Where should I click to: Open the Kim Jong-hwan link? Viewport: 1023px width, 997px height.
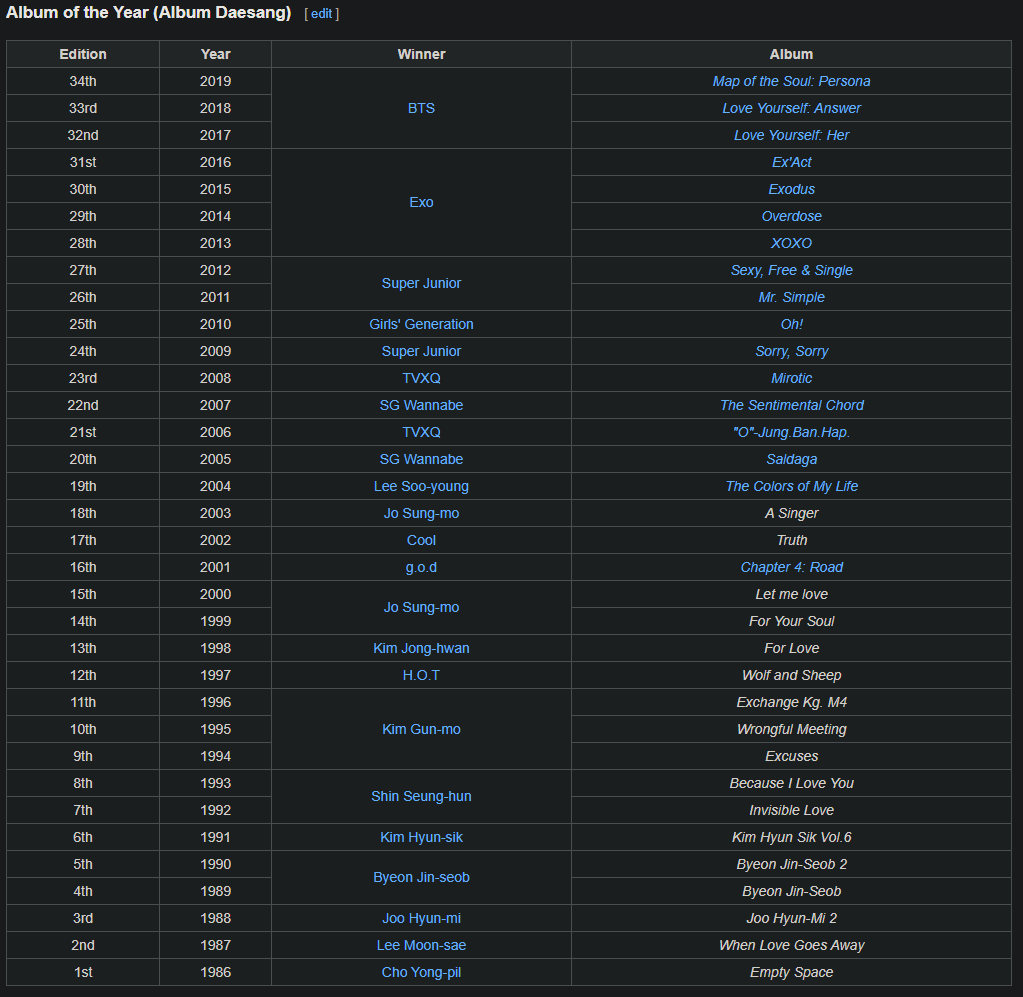[421, 649]
